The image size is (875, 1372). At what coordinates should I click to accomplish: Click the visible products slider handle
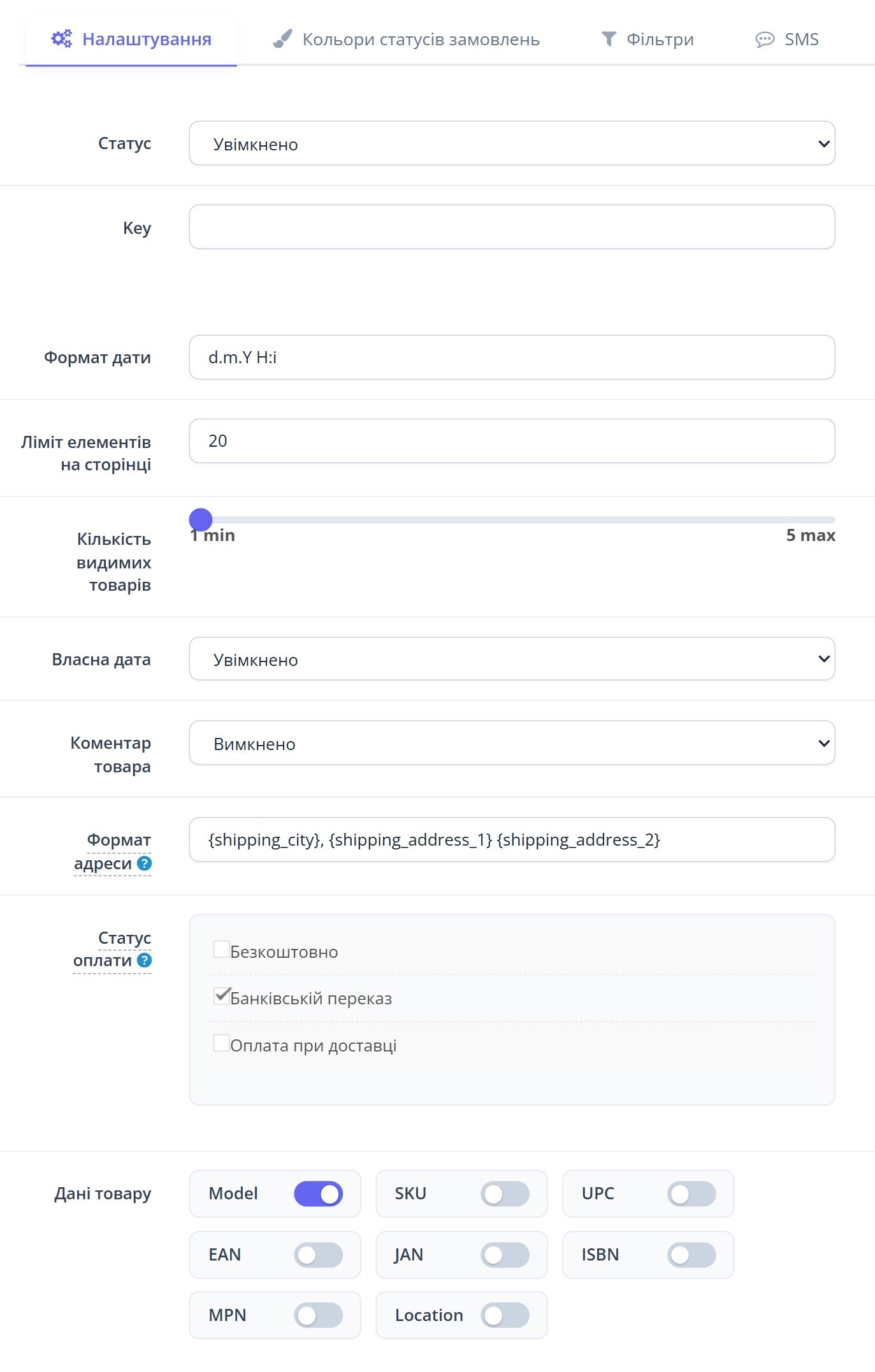click(201, 520)
